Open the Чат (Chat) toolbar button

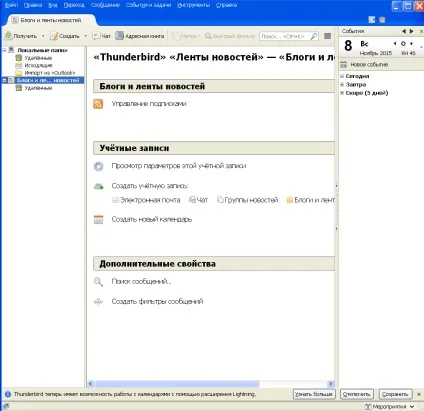coord(101,36)
